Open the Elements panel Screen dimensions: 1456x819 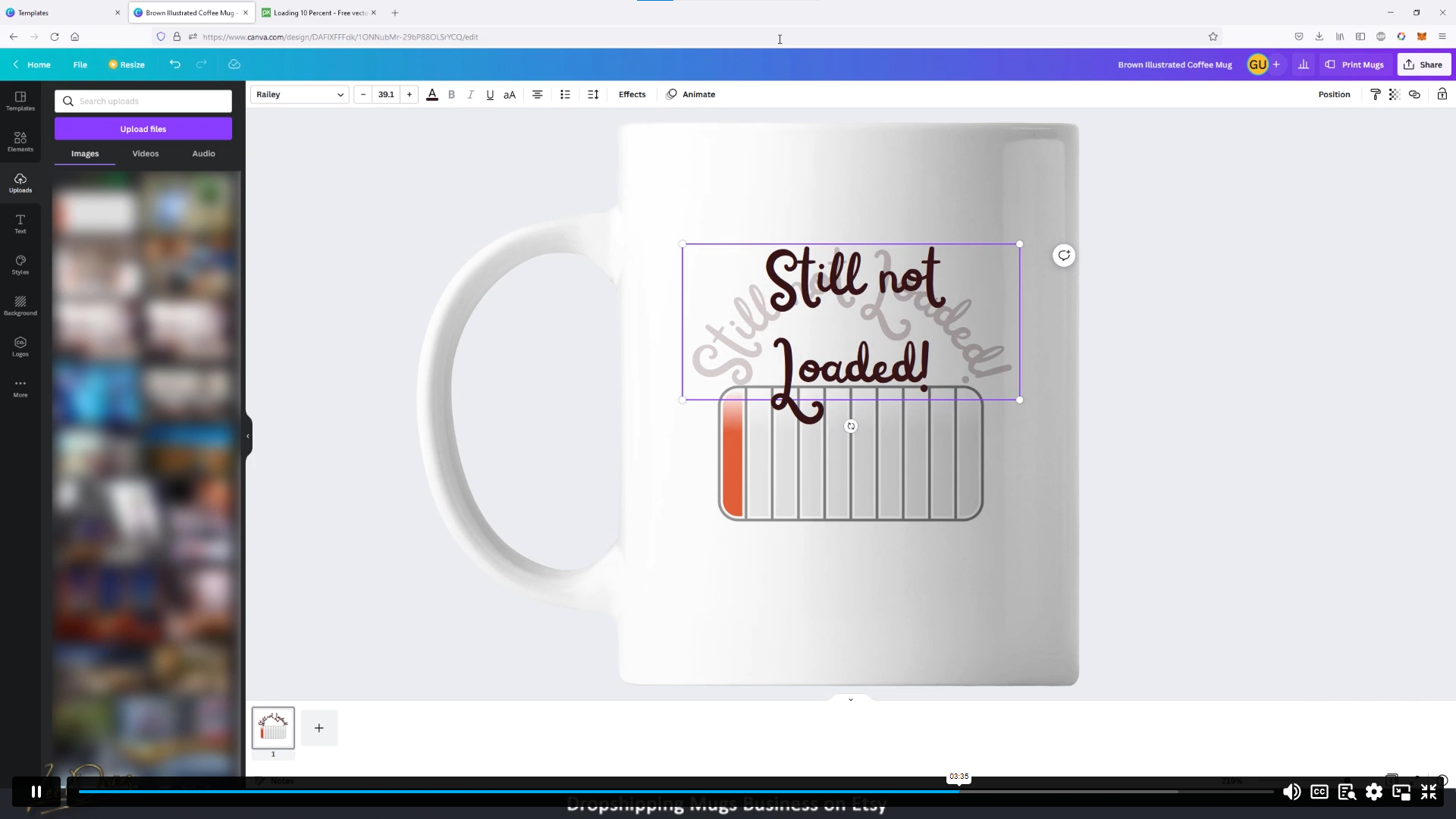[20, 143]
